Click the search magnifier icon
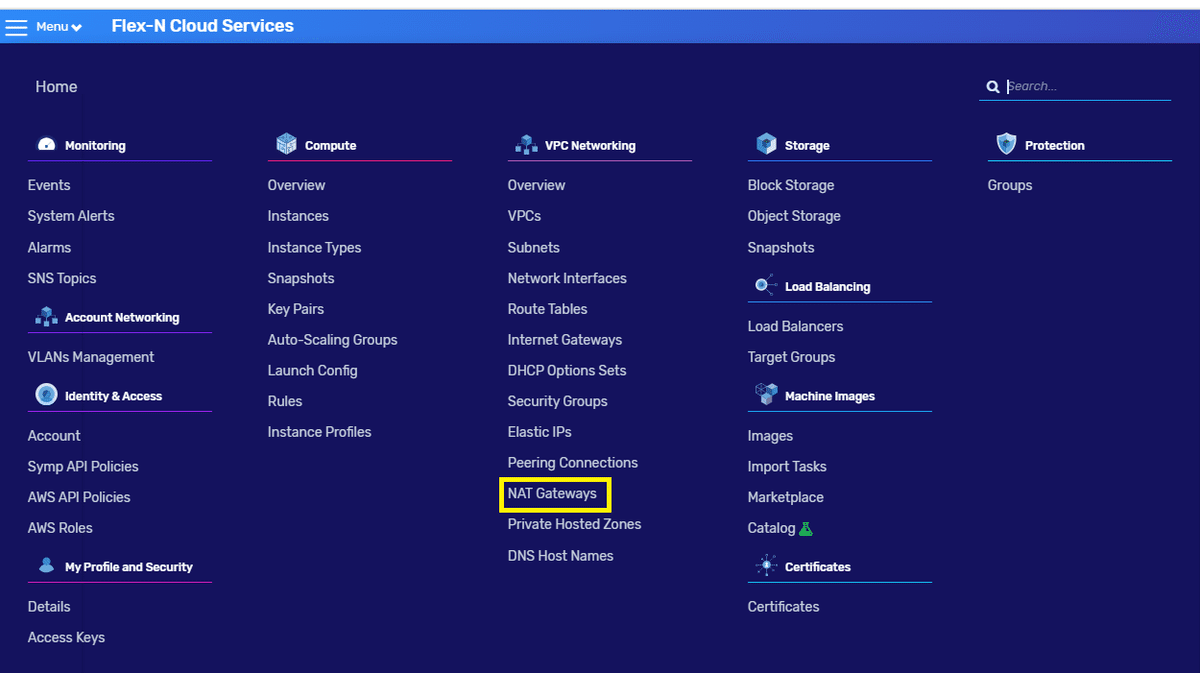This screenshot has width=1200, height=673. (x=993, y=87)
